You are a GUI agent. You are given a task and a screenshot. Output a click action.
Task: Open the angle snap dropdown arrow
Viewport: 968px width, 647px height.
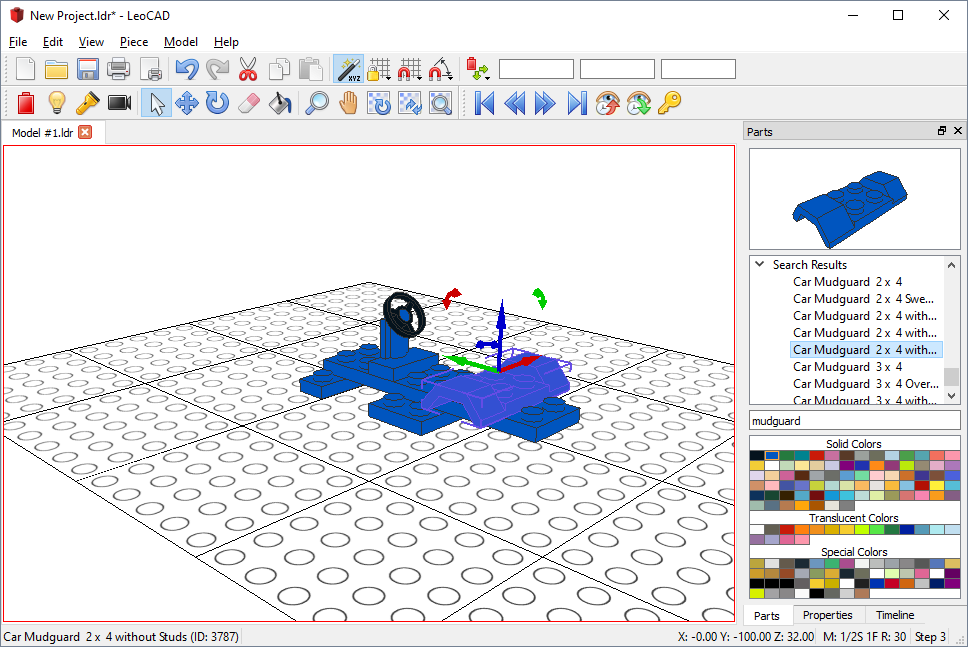[x=450, y=77]
